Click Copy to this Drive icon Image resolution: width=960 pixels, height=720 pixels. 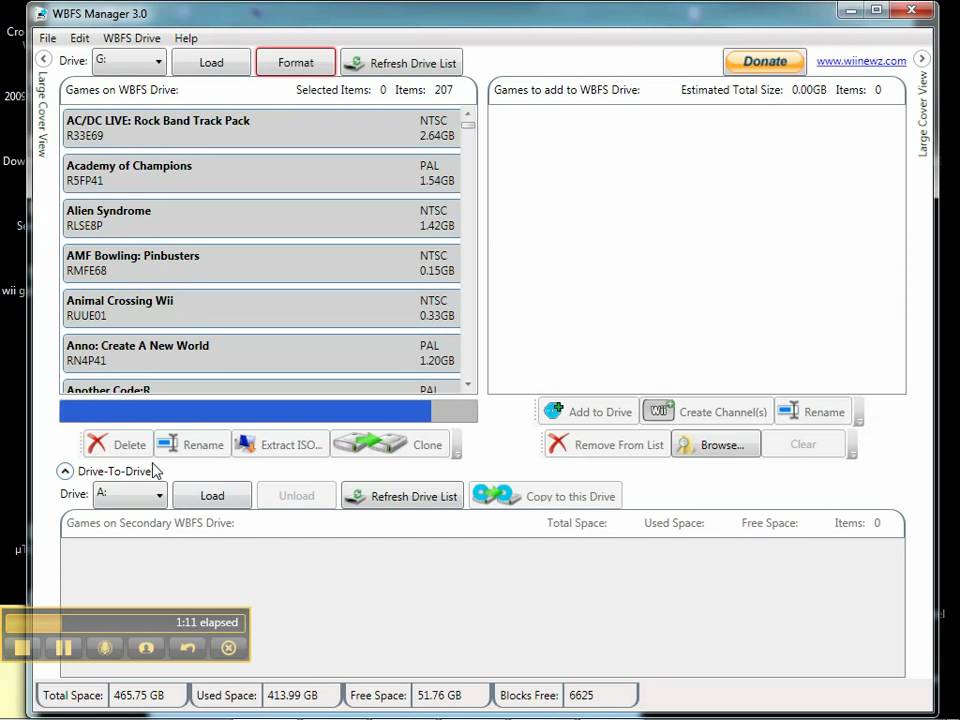494,495
